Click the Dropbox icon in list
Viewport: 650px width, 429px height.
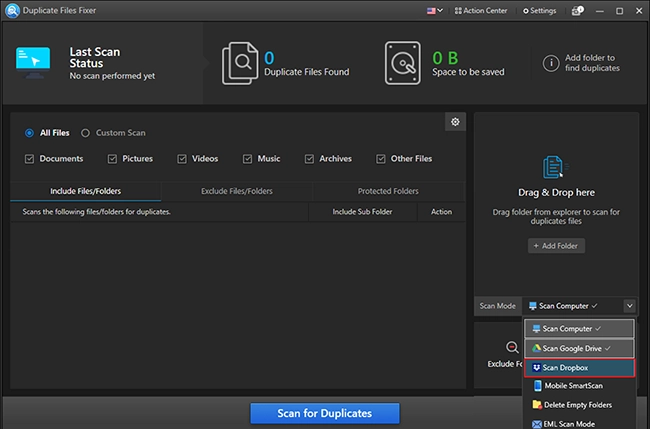point(536,368)
